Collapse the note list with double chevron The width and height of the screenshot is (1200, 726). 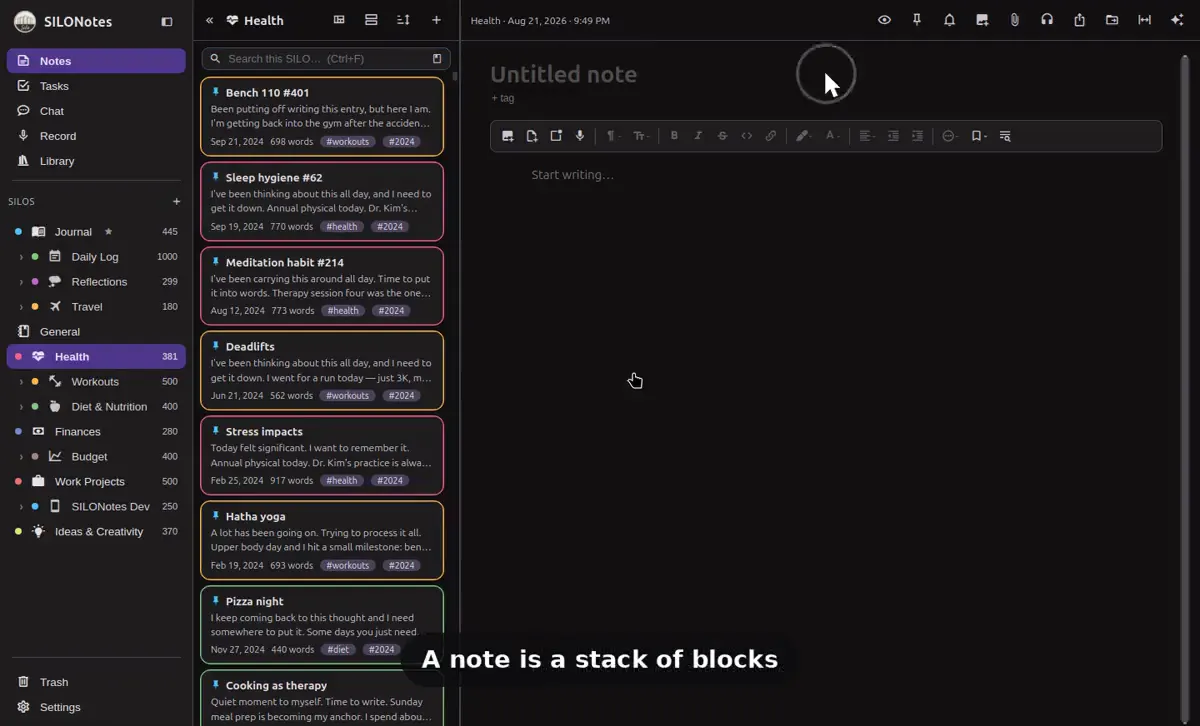pos(209,20)
